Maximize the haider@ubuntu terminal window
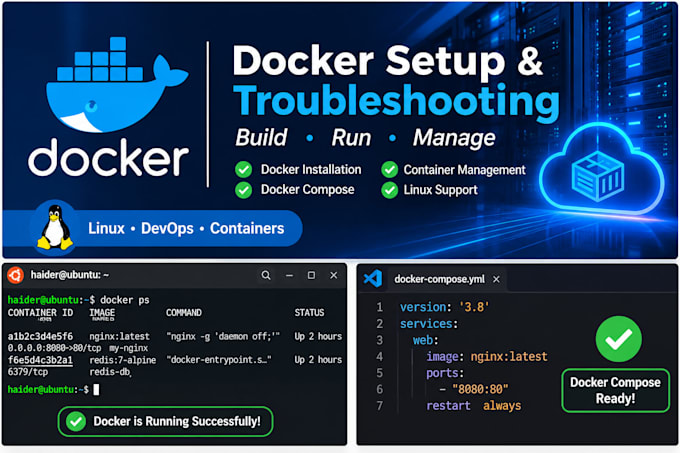 click(x=311, y=275)
